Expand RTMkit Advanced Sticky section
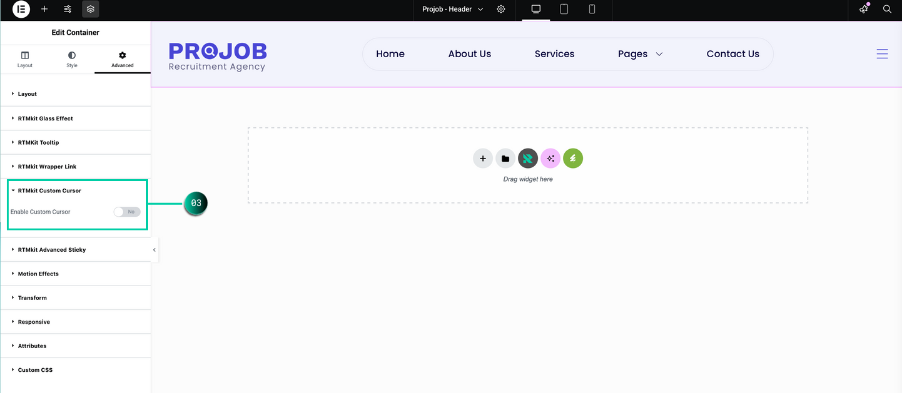The width and height of the screenshot is (902, 393). pos(75,250)
